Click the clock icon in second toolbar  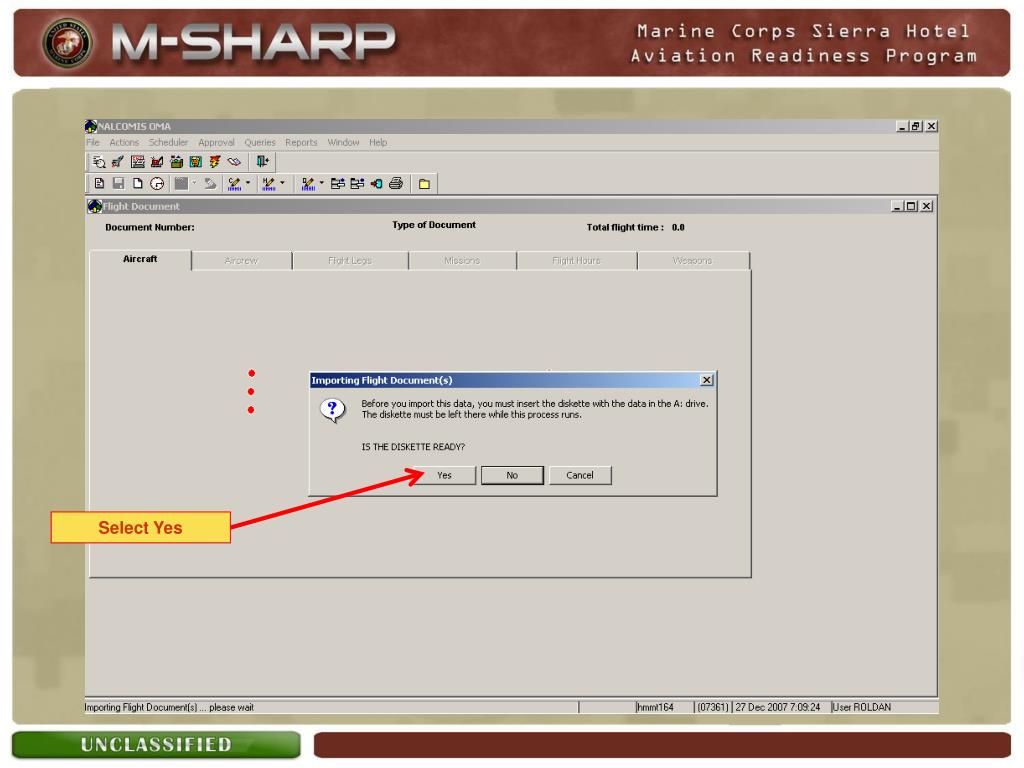point(157,184)
